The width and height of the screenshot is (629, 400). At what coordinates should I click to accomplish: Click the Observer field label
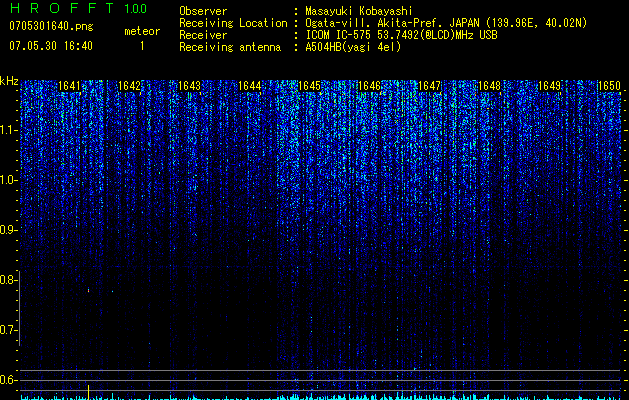(203, 11)
